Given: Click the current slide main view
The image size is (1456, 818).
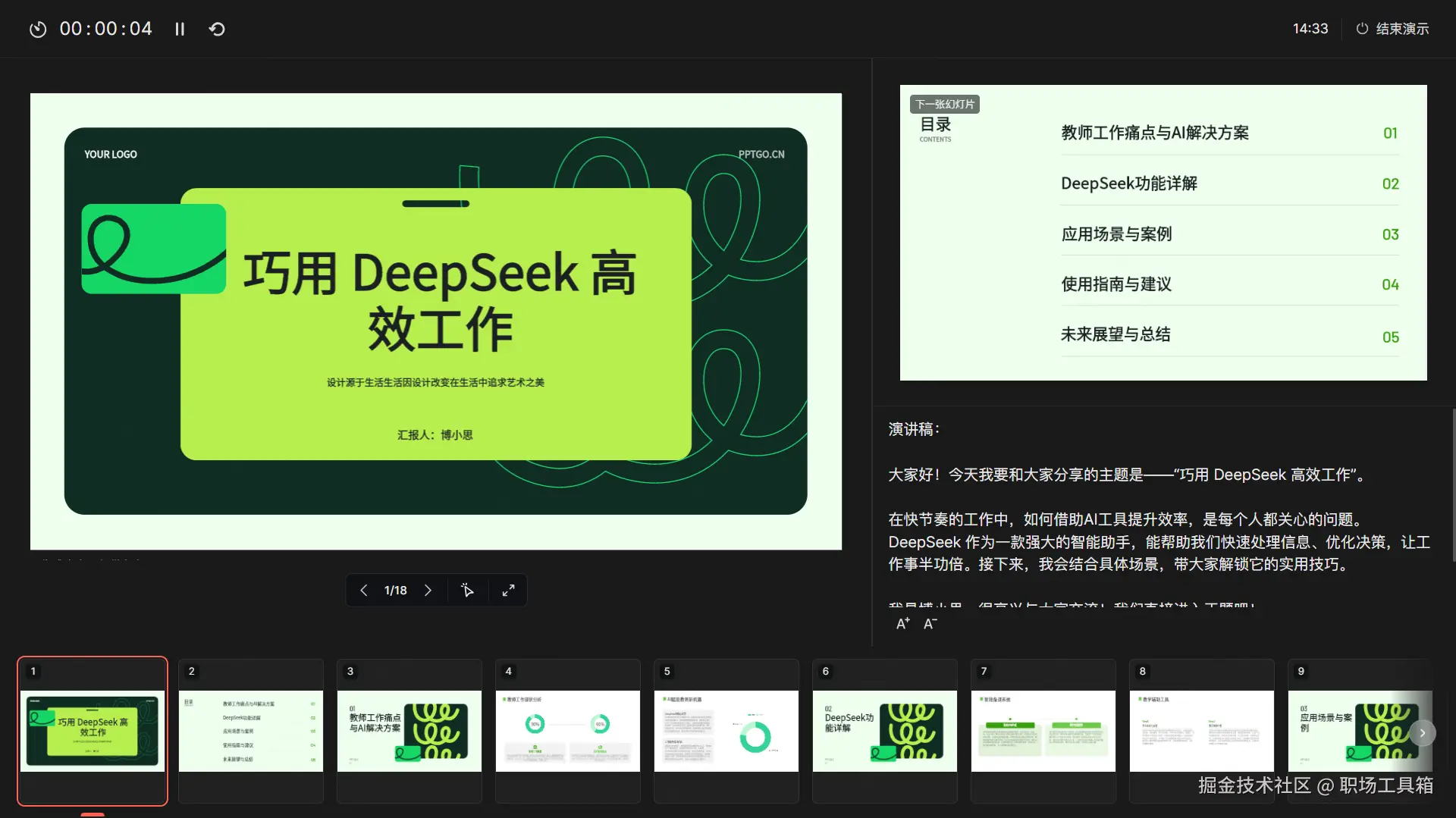Looking at the screenshot, I should [436, 321].
